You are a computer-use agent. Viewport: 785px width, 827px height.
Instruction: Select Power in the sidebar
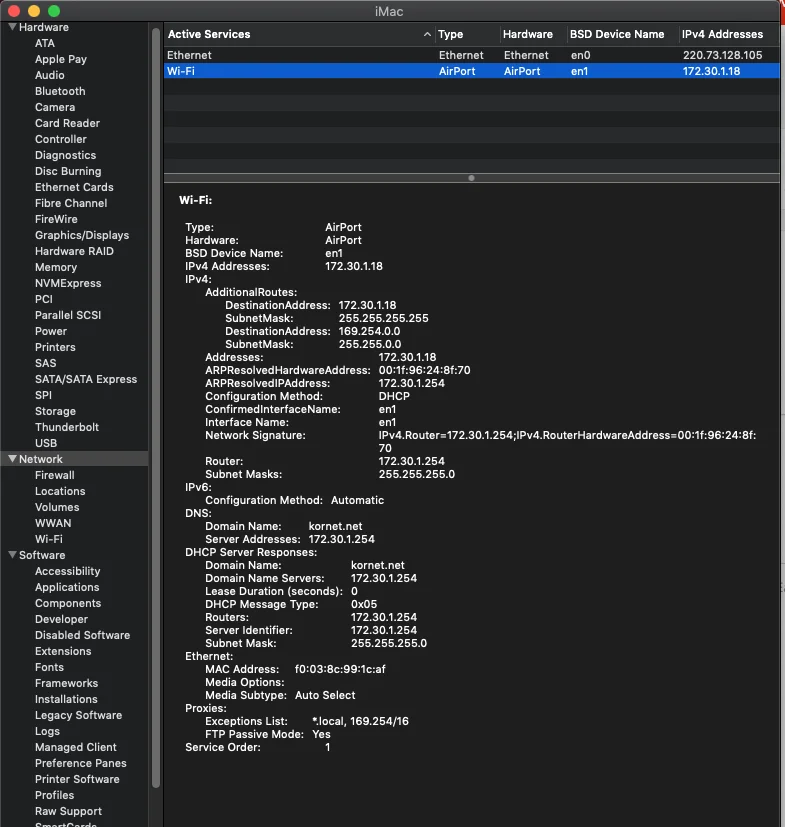point(51,331)
